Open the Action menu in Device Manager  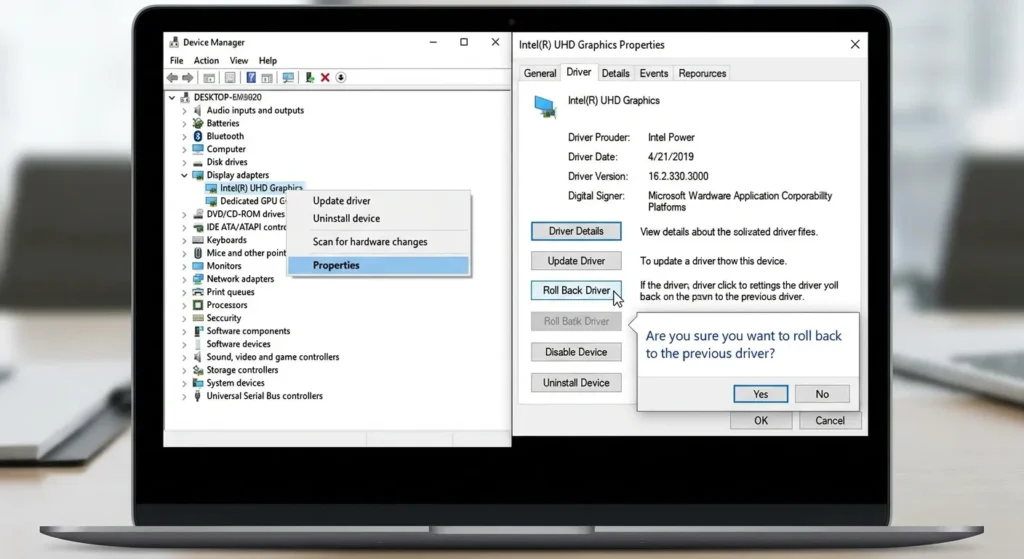click(206, 60)
